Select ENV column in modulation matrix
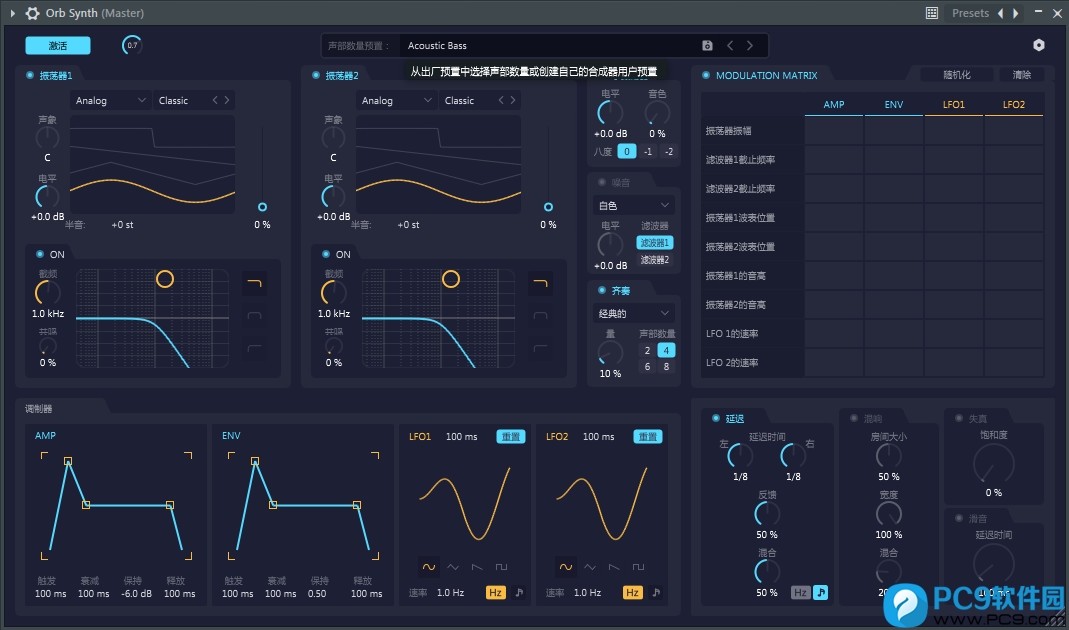Screen dimensions: 1069x630 [x=894, y=104]
